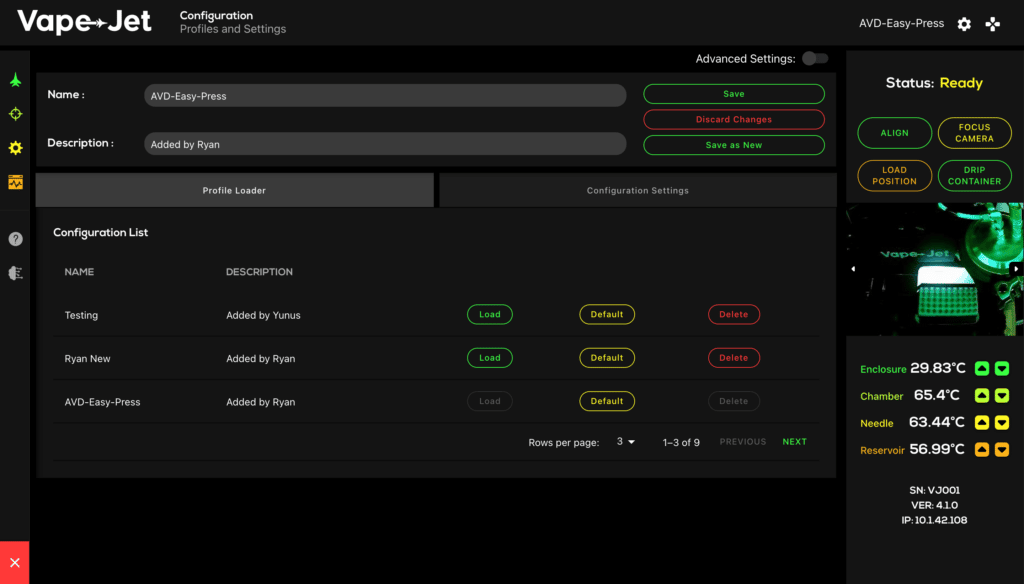Screen dimensions: 1024x584
Task: Click the Save button
Action: [x=734, y=94]
